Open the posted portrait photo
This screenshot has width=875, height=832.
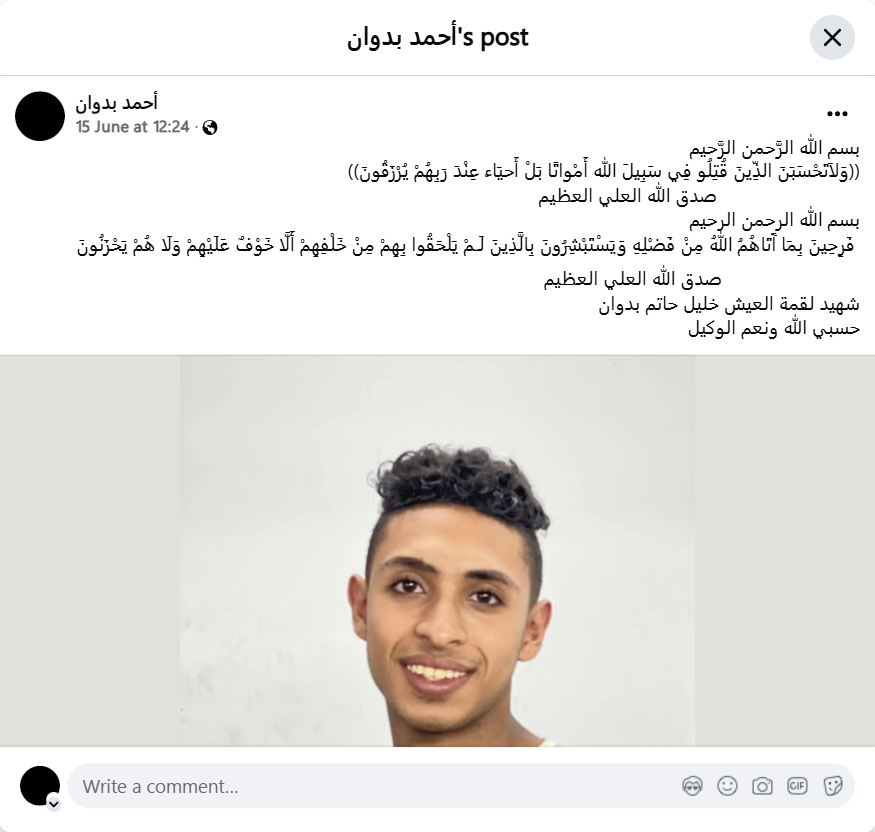coord(437,551)
